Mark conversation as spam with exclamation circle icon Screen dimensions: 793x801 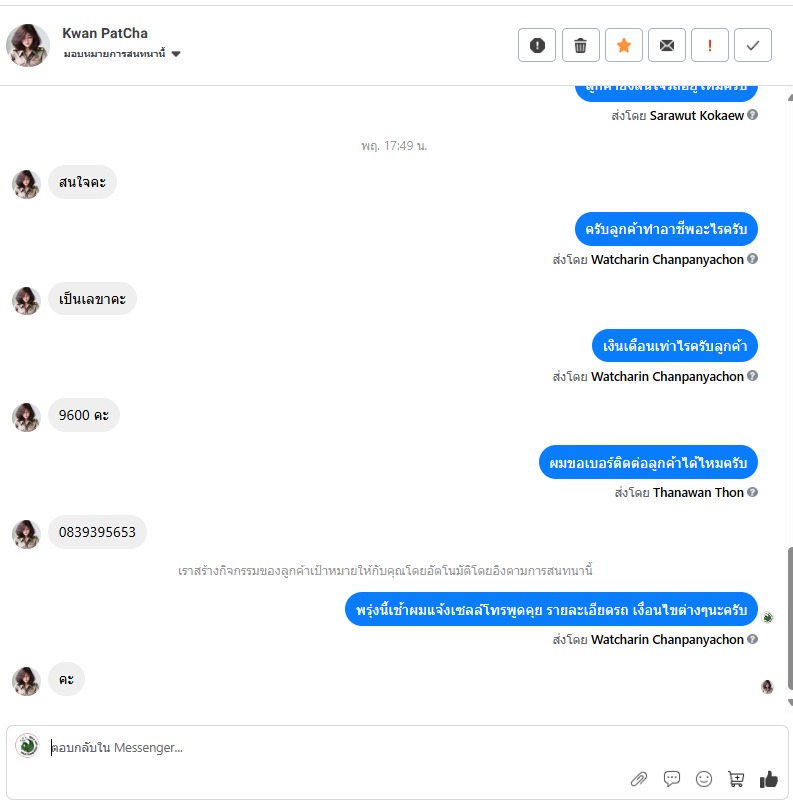pyautogui.click(x=537, y=45)
